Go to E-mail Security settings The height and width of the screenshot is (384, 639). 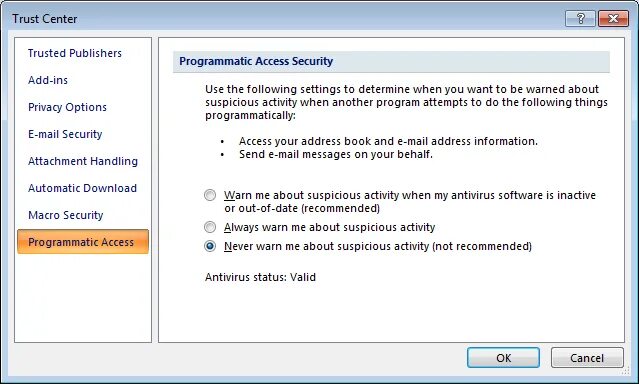coord(65,134)
